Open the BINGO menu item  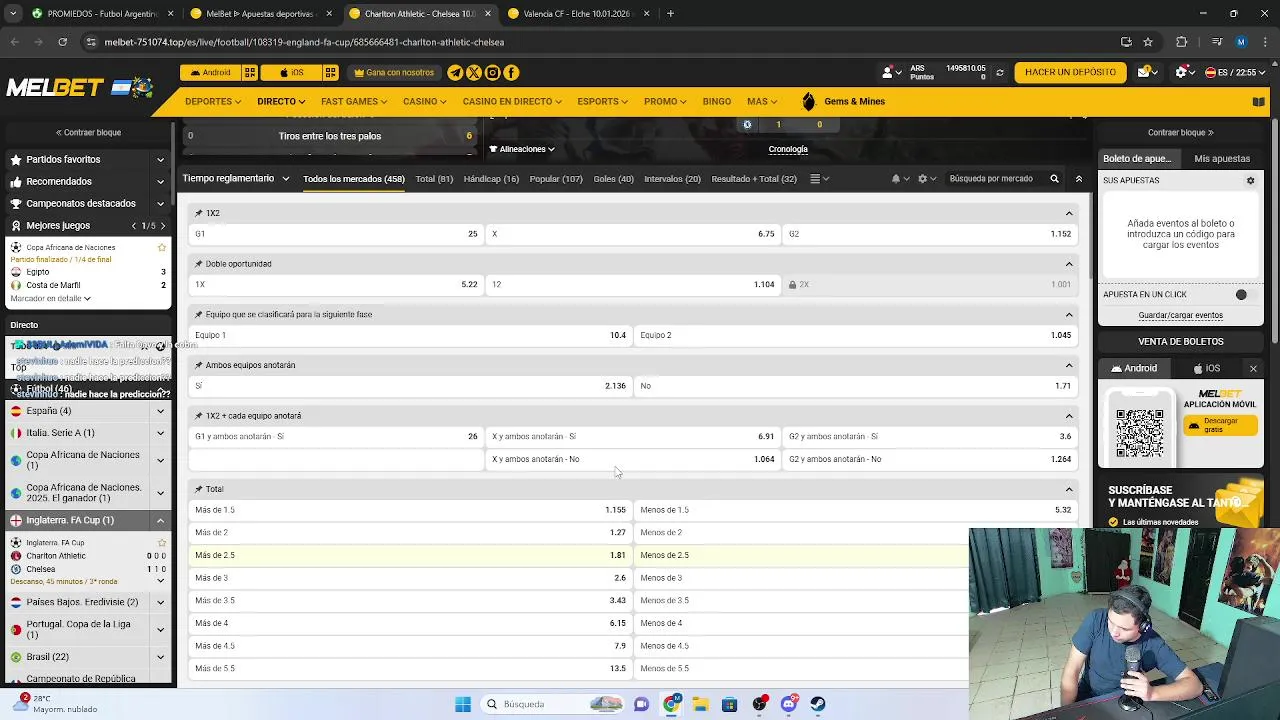pos(717,101)
